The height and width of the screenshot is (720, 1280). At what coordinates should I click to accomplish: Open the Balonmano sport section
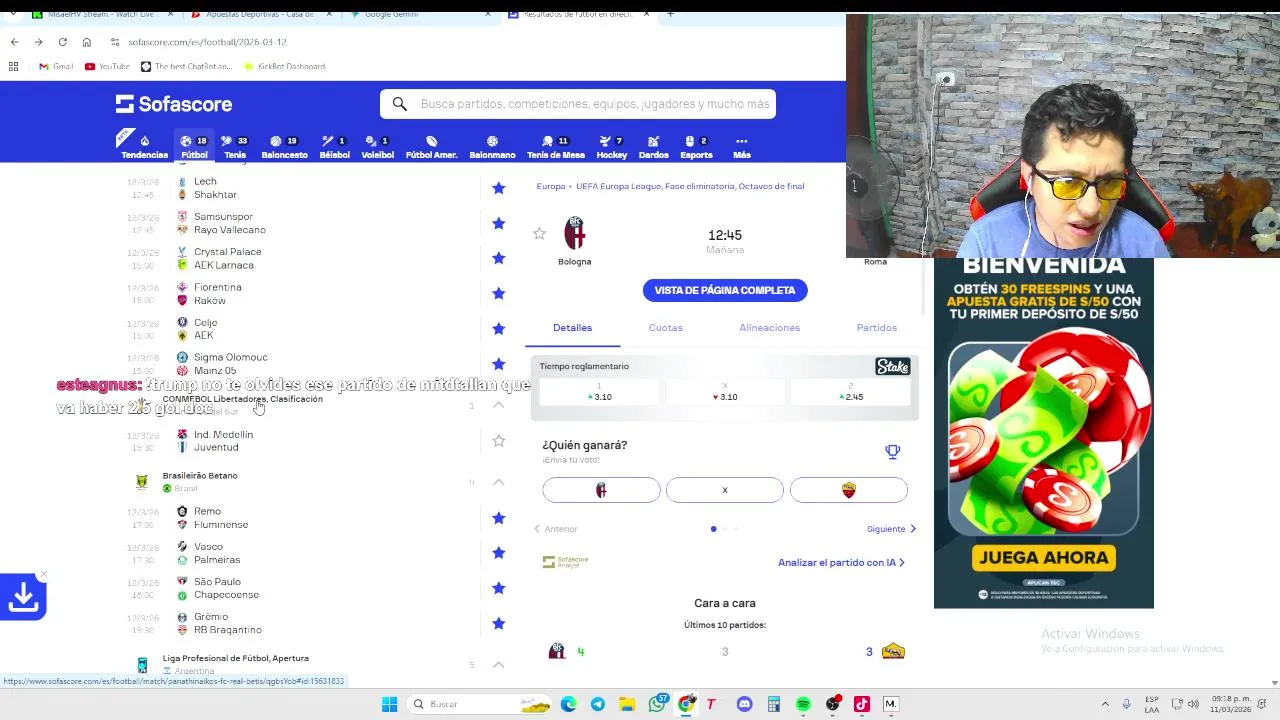click(x=492, y=147)
